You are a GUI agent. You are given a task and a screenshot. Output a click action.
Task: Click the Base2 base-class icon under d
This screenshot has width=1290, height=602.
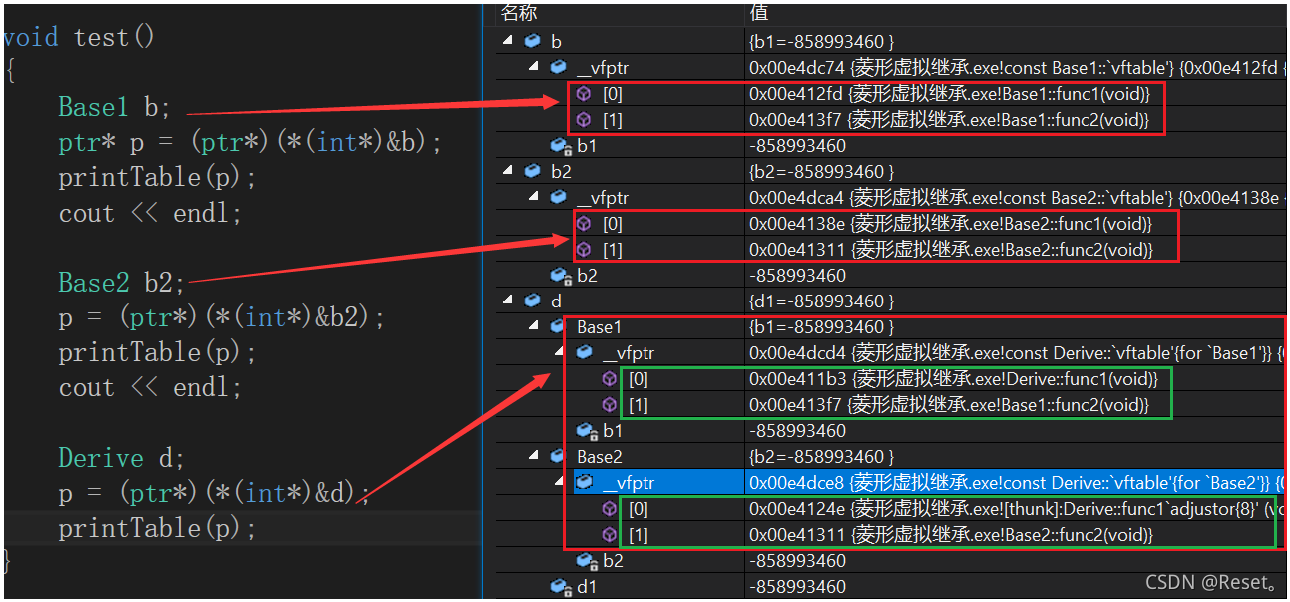[558, 456]
